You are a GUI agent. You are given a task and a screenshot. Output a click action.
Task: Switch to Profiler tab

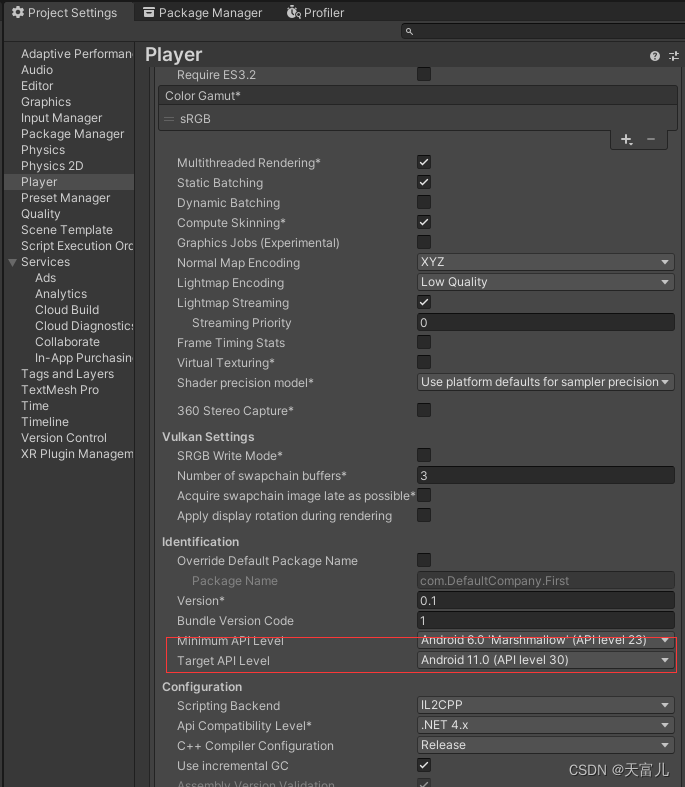[315, 13]
